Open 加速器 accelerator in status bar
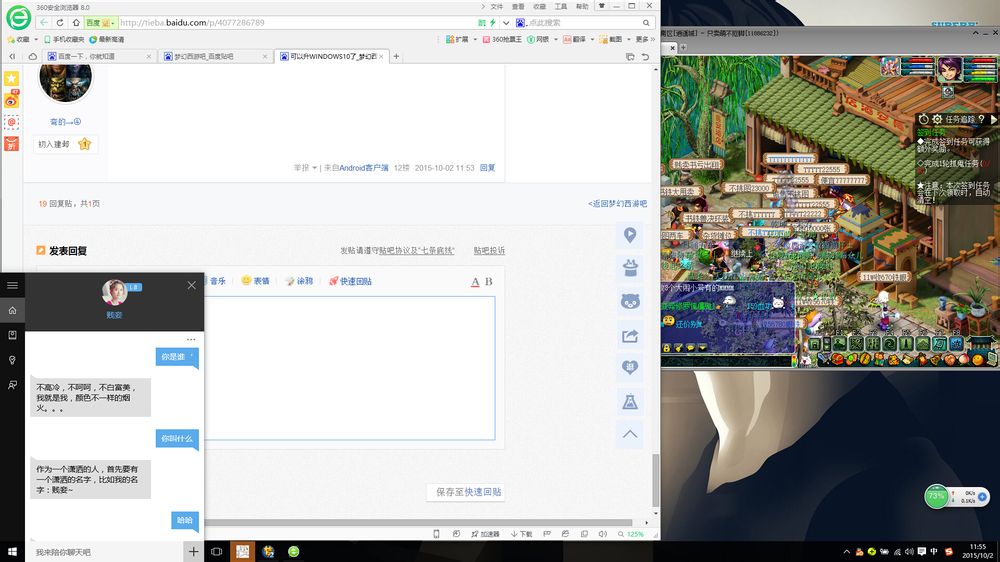 point(485,534)
